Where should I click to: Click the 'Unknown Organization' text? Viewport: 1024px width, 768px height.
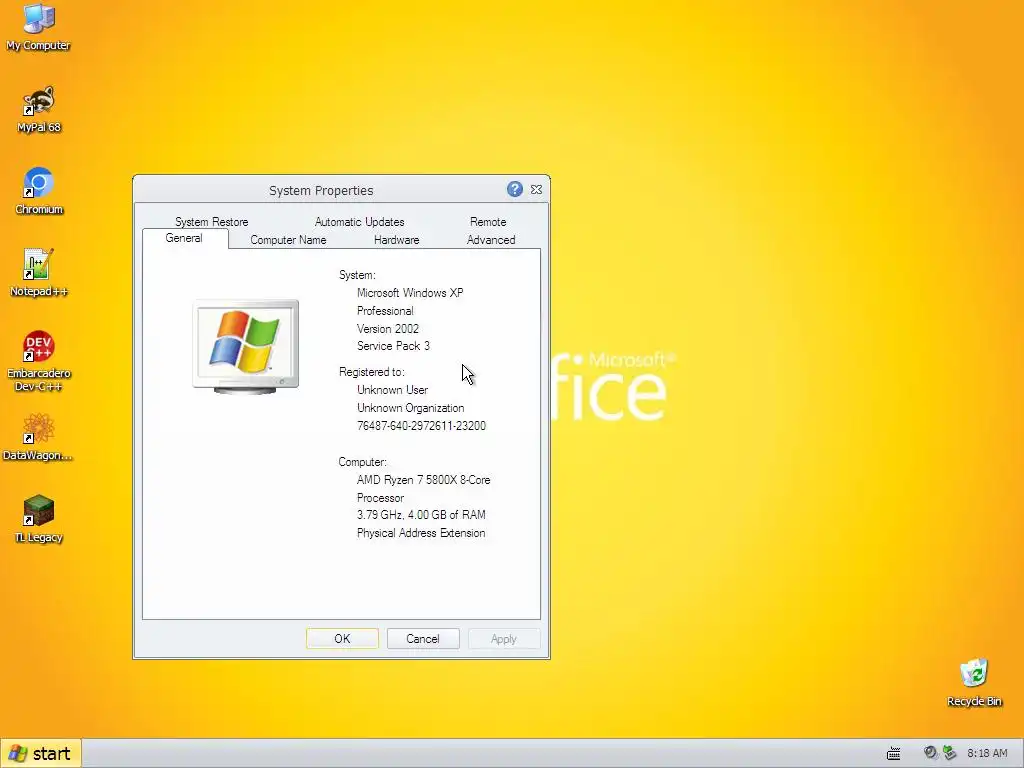(411, 408)
